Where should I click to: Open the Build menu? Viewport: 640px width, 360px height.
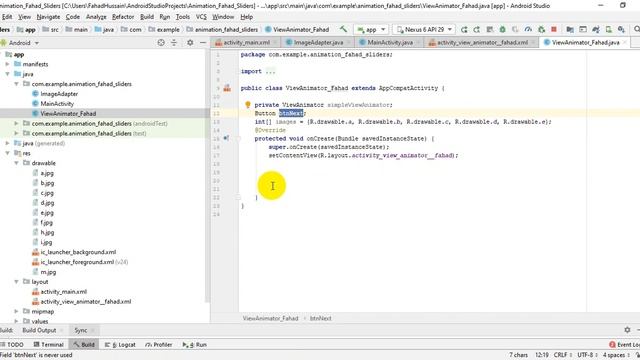click(x=147, y=17)
